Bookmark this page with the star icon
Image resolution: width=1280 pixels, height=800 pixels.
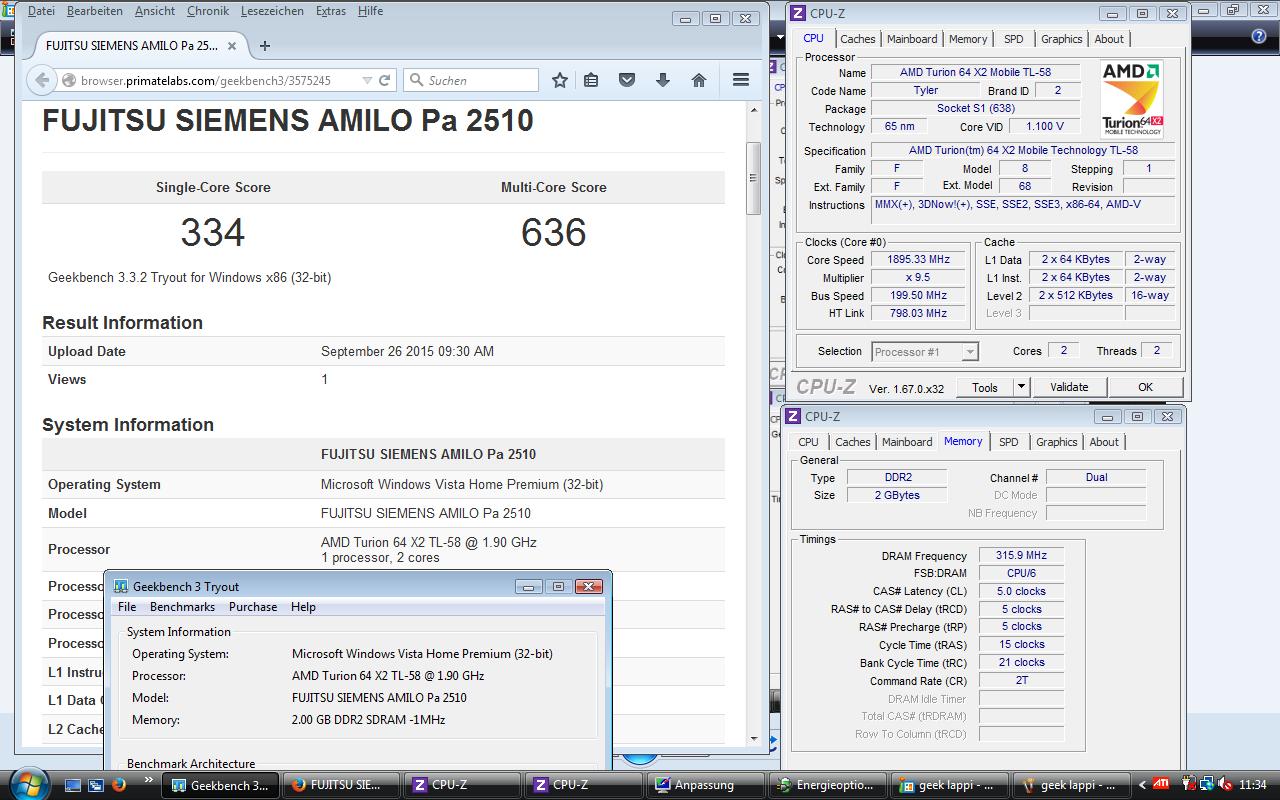point(560,80)
